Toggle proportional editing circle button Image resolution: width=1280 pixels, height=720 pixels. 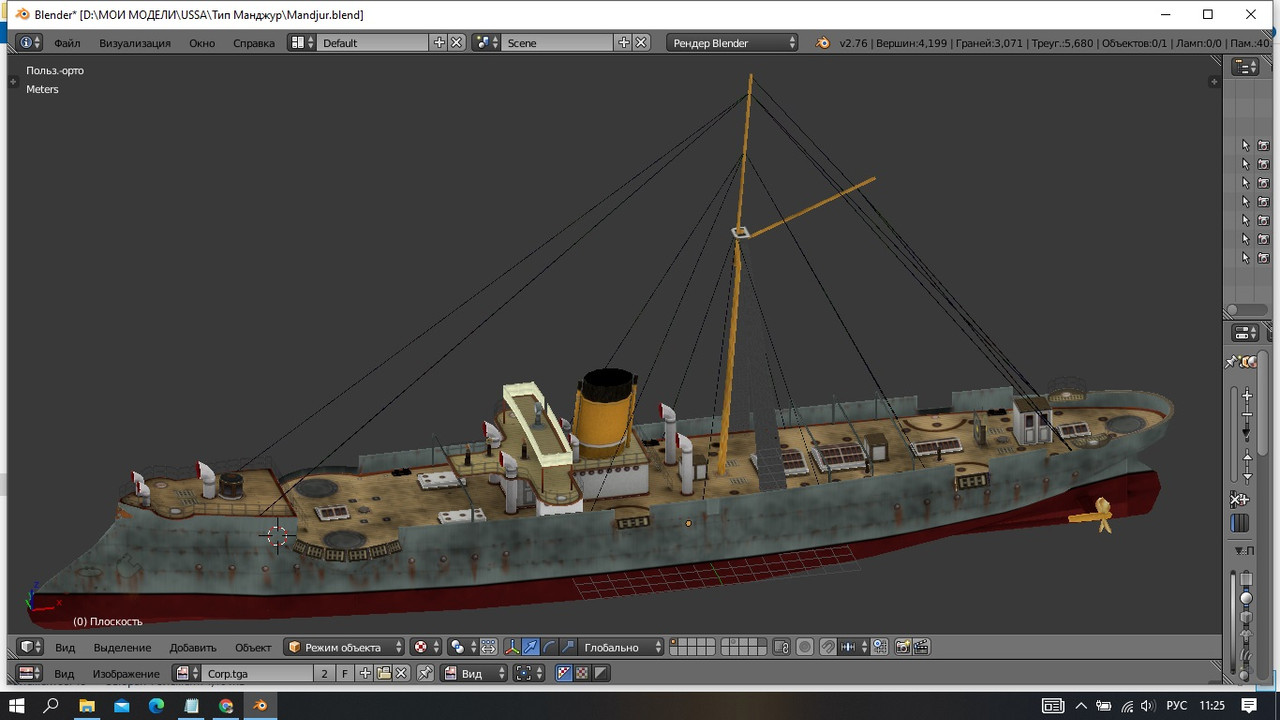click(x=805, y=647)
